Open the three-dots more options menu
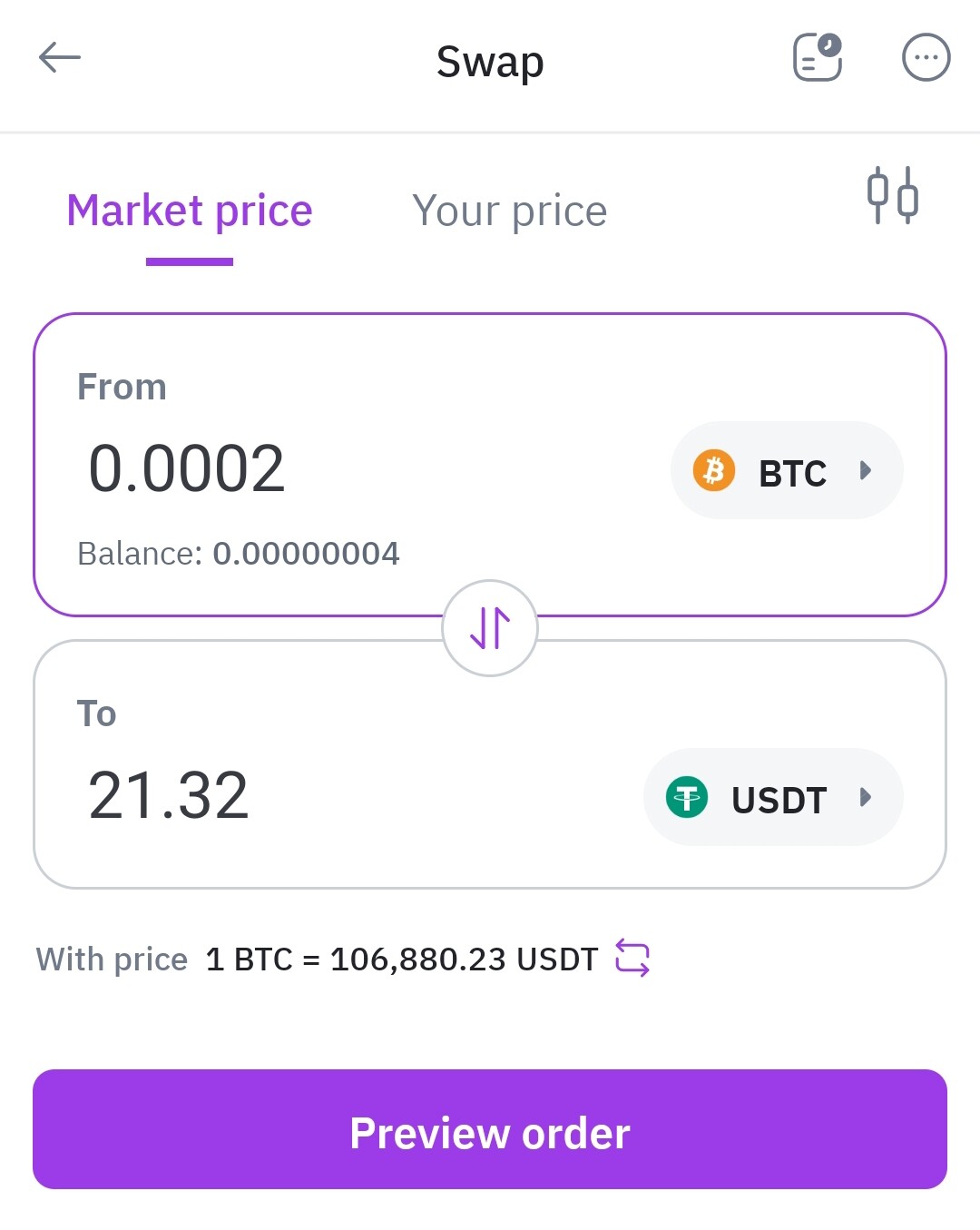 [926, 57]
